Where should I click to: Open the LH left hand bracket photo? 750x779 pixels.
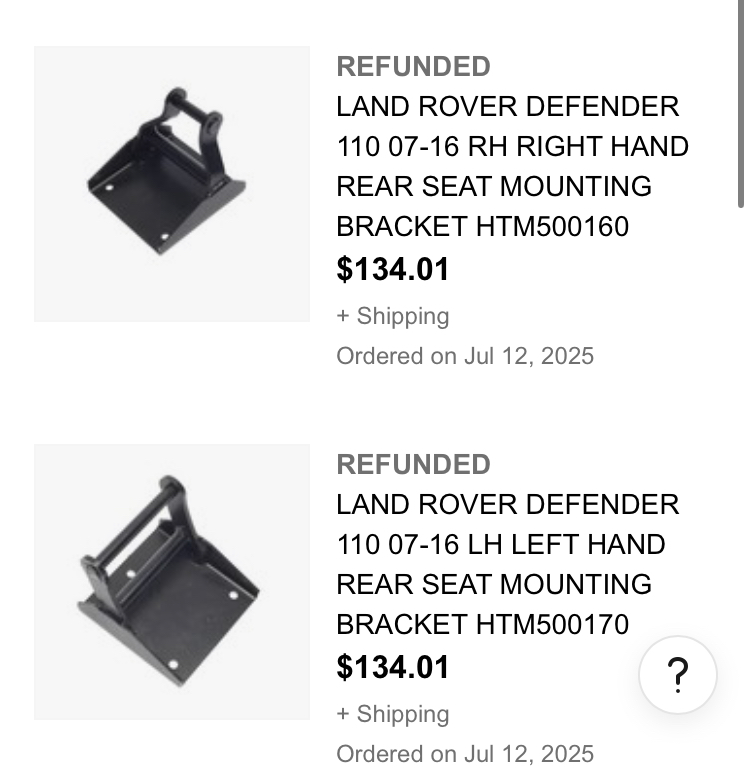pos(172,582)
